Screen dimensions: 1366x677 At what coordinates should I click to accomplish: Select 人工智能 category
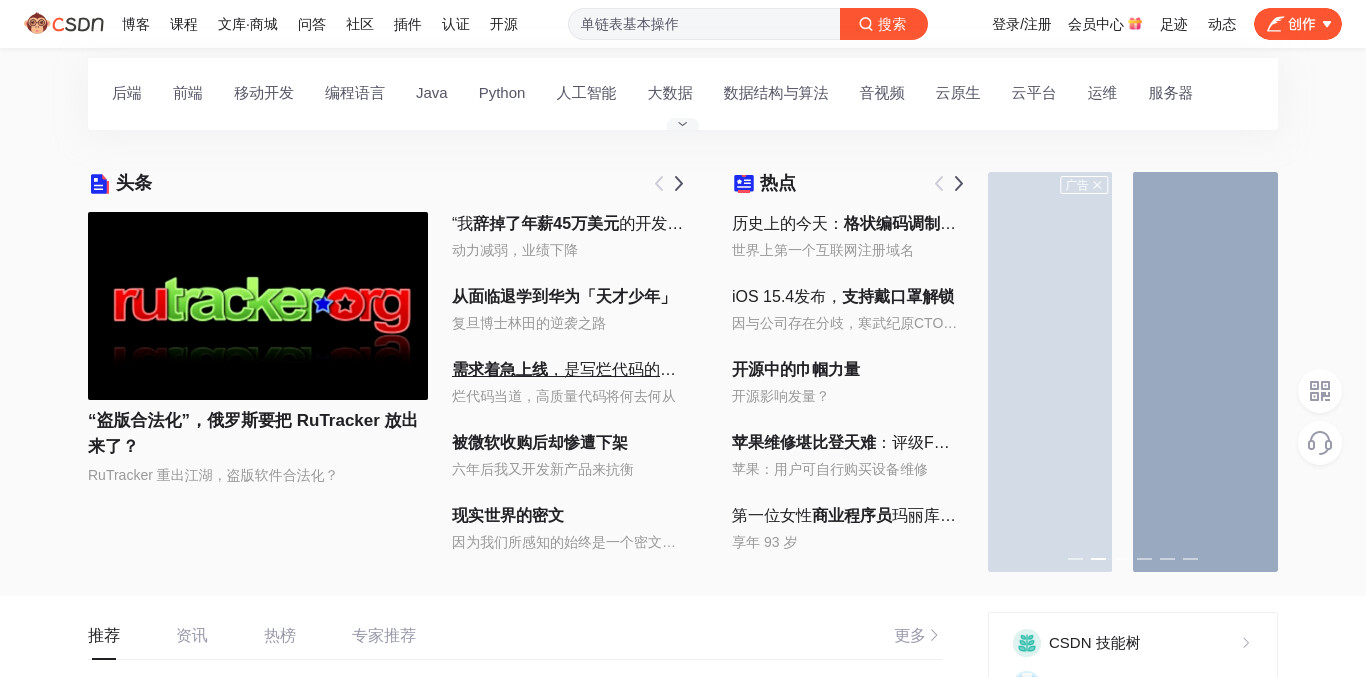[586, 93]
